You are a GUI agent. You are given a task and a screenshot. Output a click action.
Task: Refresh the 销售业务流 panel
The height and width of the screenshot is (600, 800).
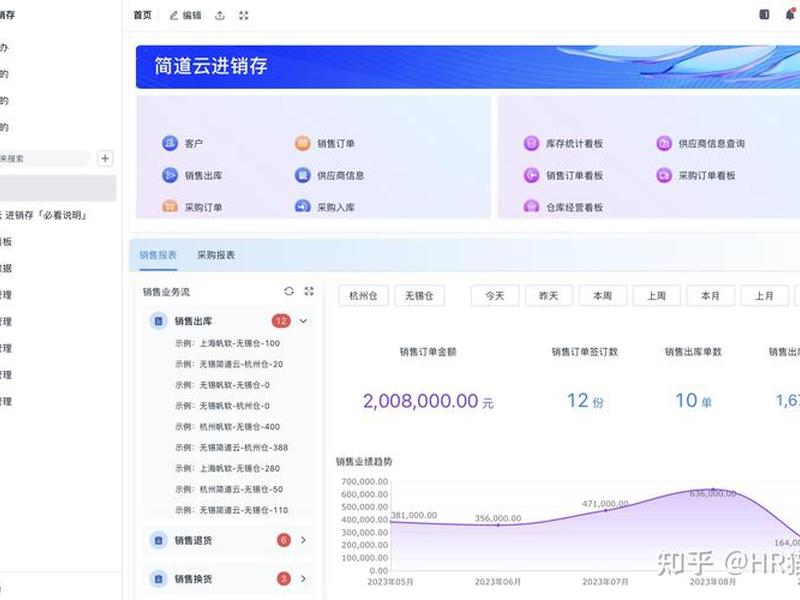click(x=289, y=291)
